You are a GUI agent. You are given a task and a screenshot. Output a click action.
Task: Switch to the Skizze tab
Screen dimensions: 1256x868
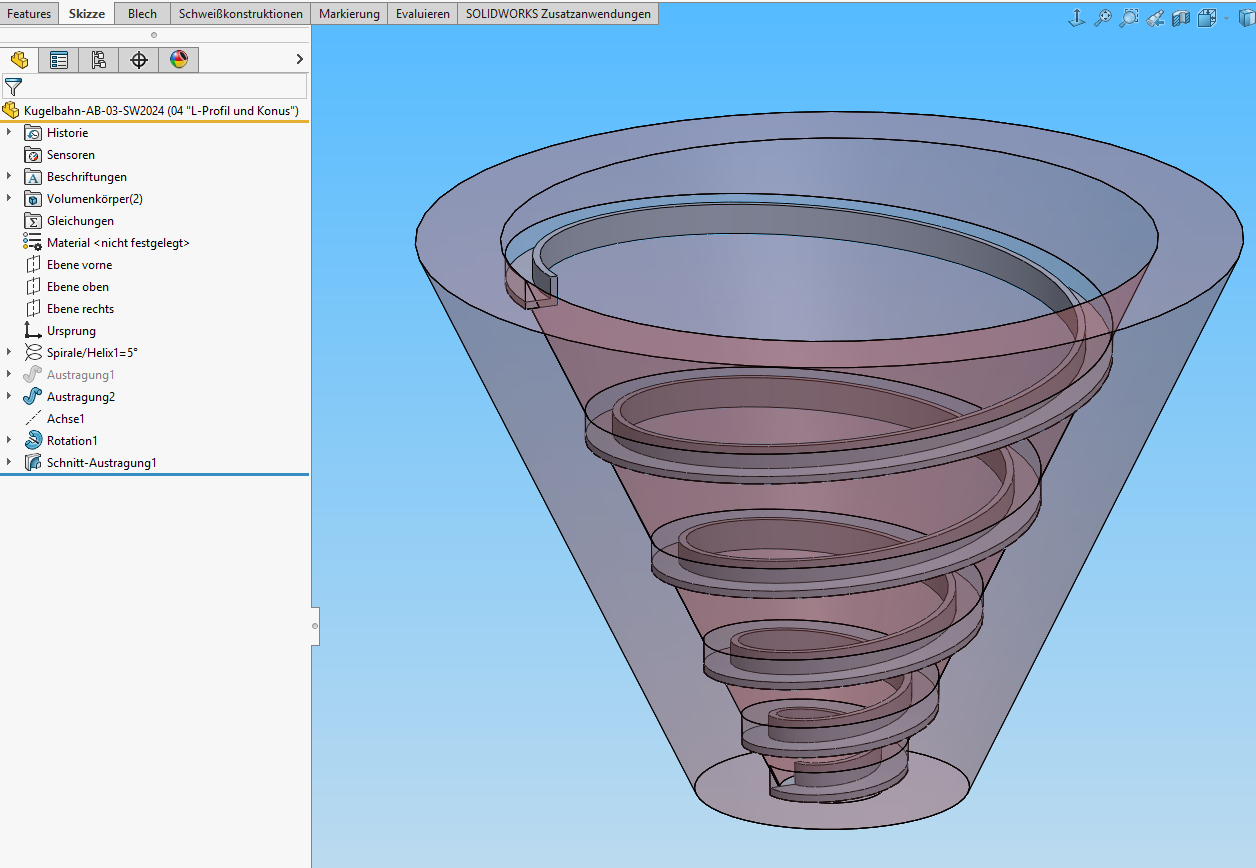(87, 14)
